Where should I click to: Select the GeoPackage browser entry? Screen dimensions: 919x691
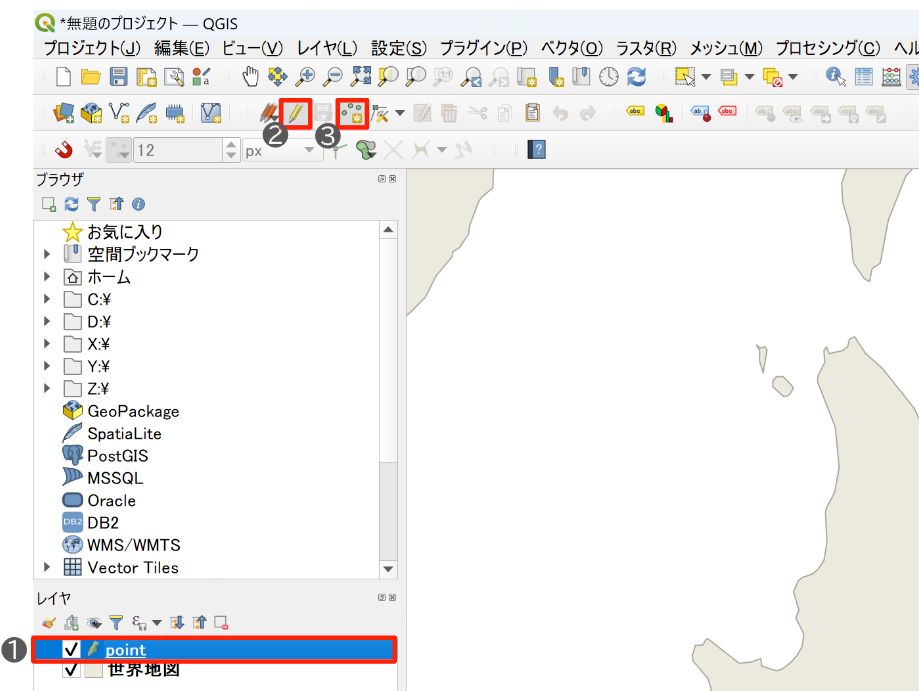click(x=133, y=411)
